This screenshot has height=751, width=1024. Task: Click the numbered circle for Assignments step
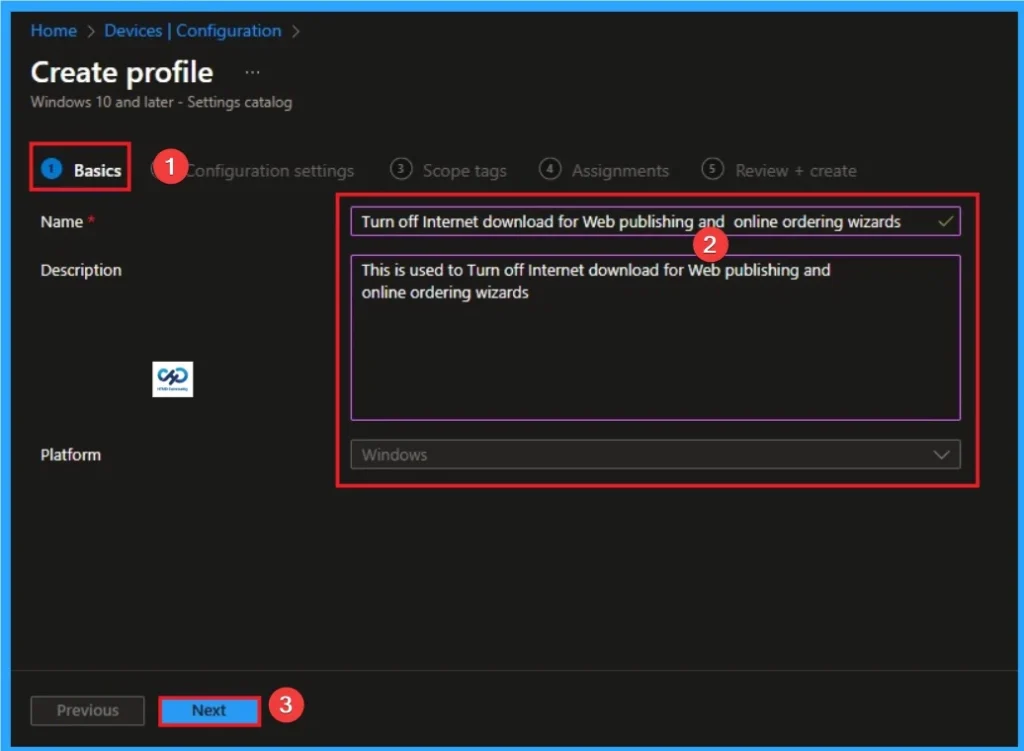[550, 170]
